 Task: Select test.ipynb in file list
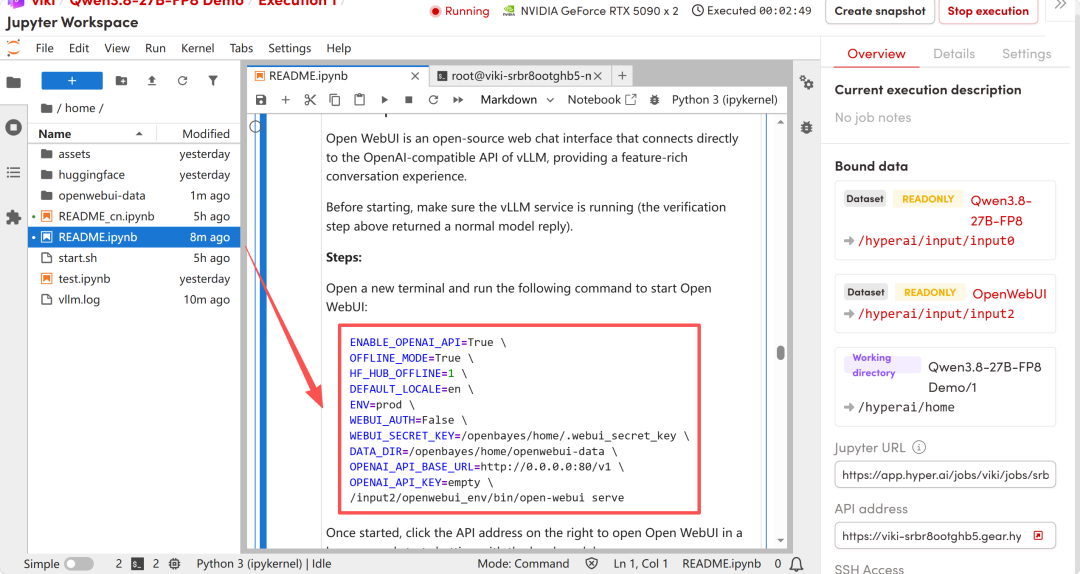coord(134,278)
